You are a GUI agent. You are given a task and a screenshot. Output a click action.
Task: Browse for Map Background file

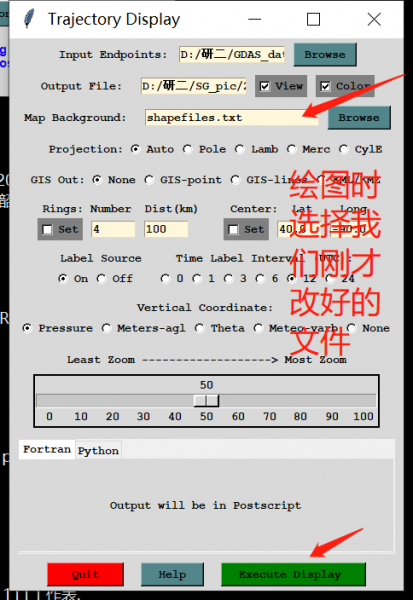359,118
